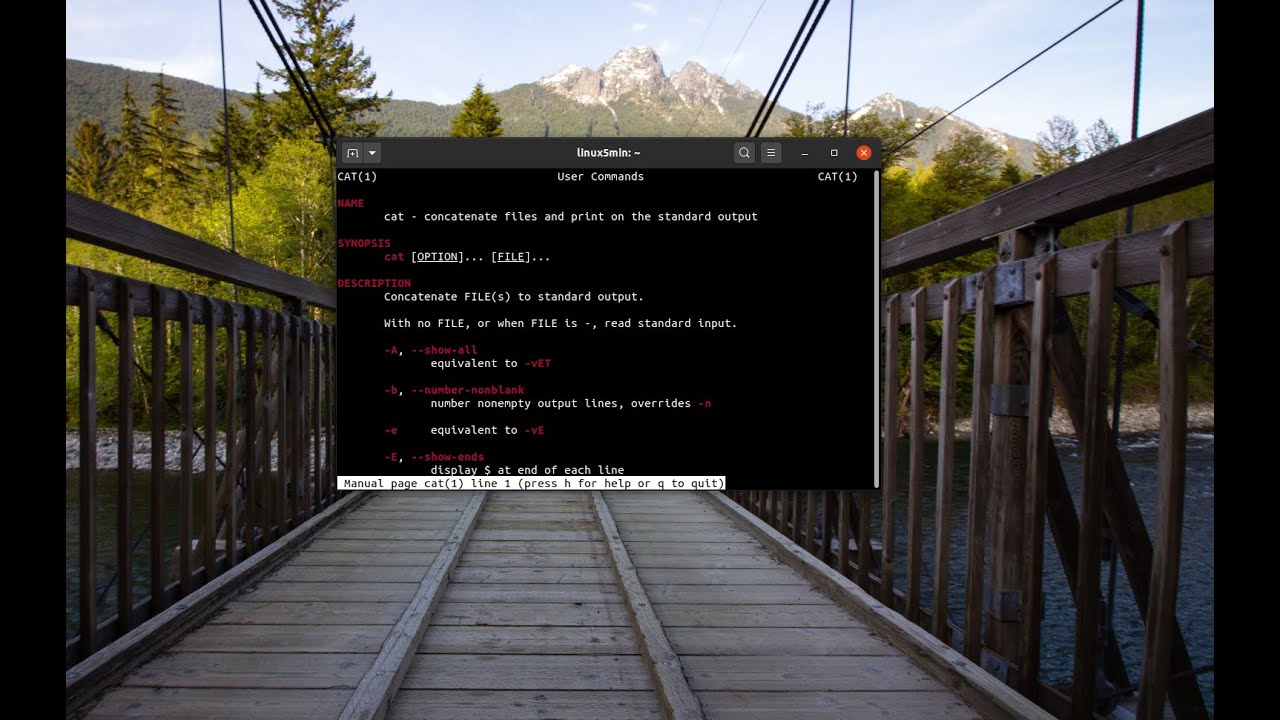Maximize the terminal window

tap(834, 153)
